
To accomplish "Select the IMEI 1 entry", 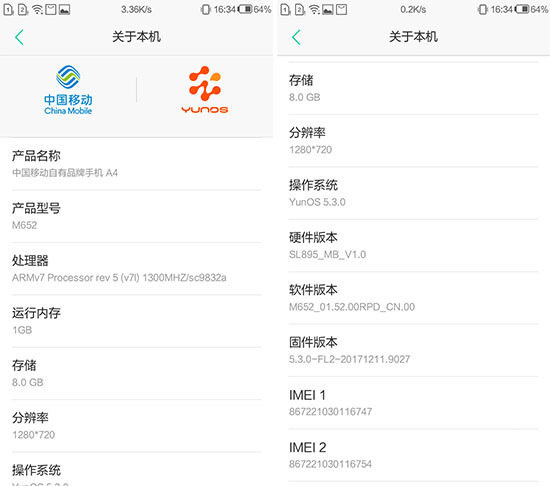I will [x=414, y=403].
